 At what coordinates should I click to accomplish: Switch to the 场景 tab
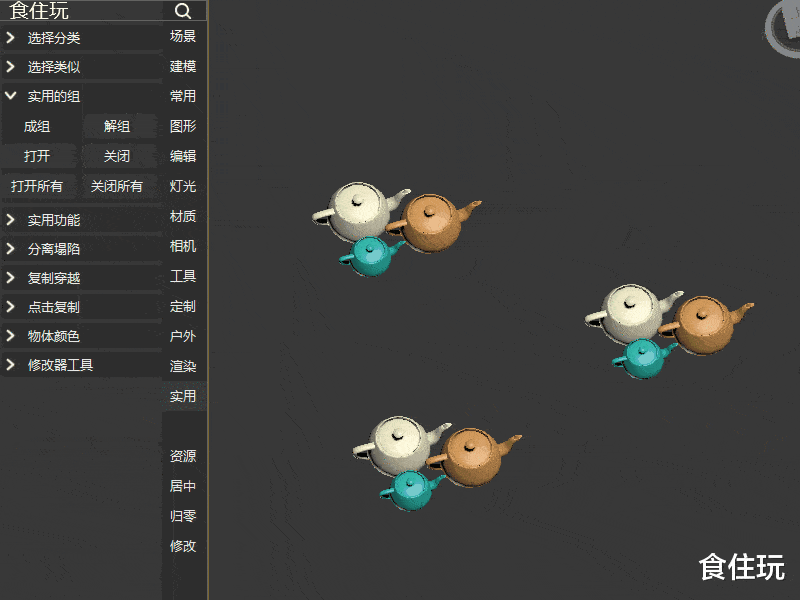pos(183,37)
